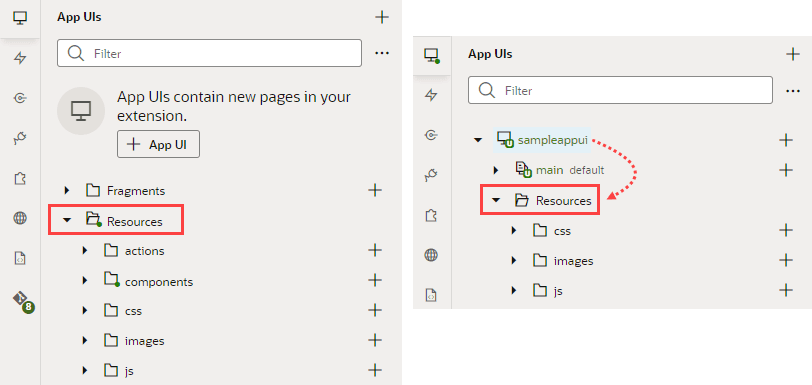This screenshot has width=812, height=385.
Task: Select css label in Fragments panel
Action: [x=134, y=311]
